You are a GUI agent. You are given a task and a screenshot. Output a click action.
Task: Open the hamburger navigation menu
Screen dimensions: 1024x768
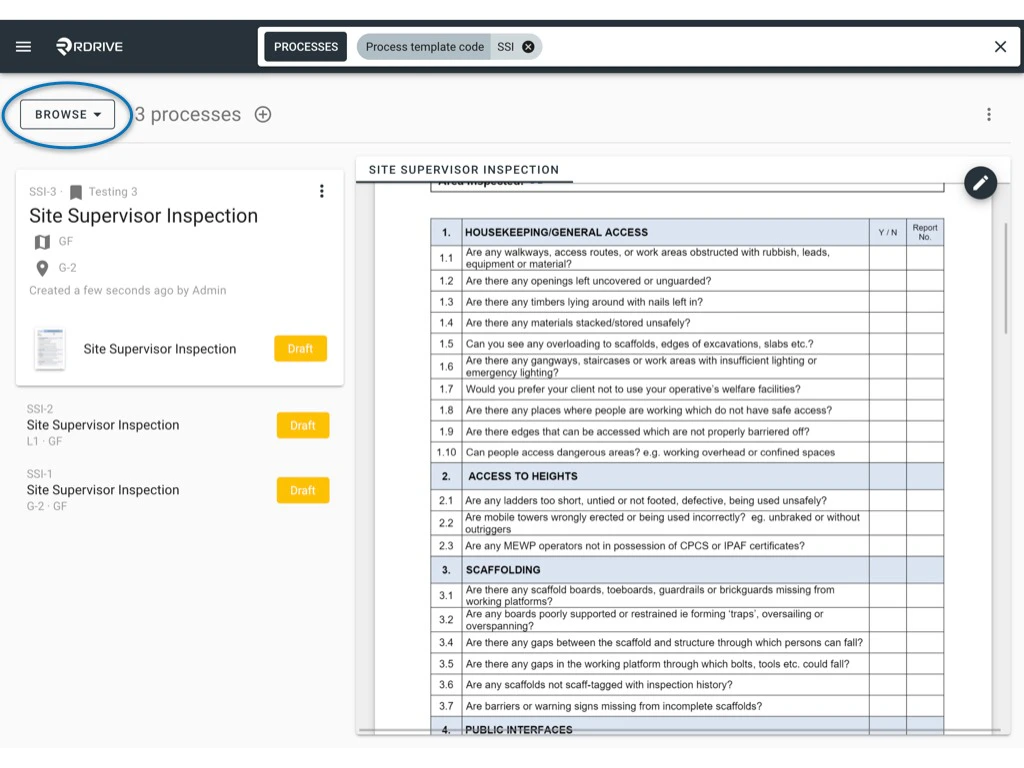(24, 46)
